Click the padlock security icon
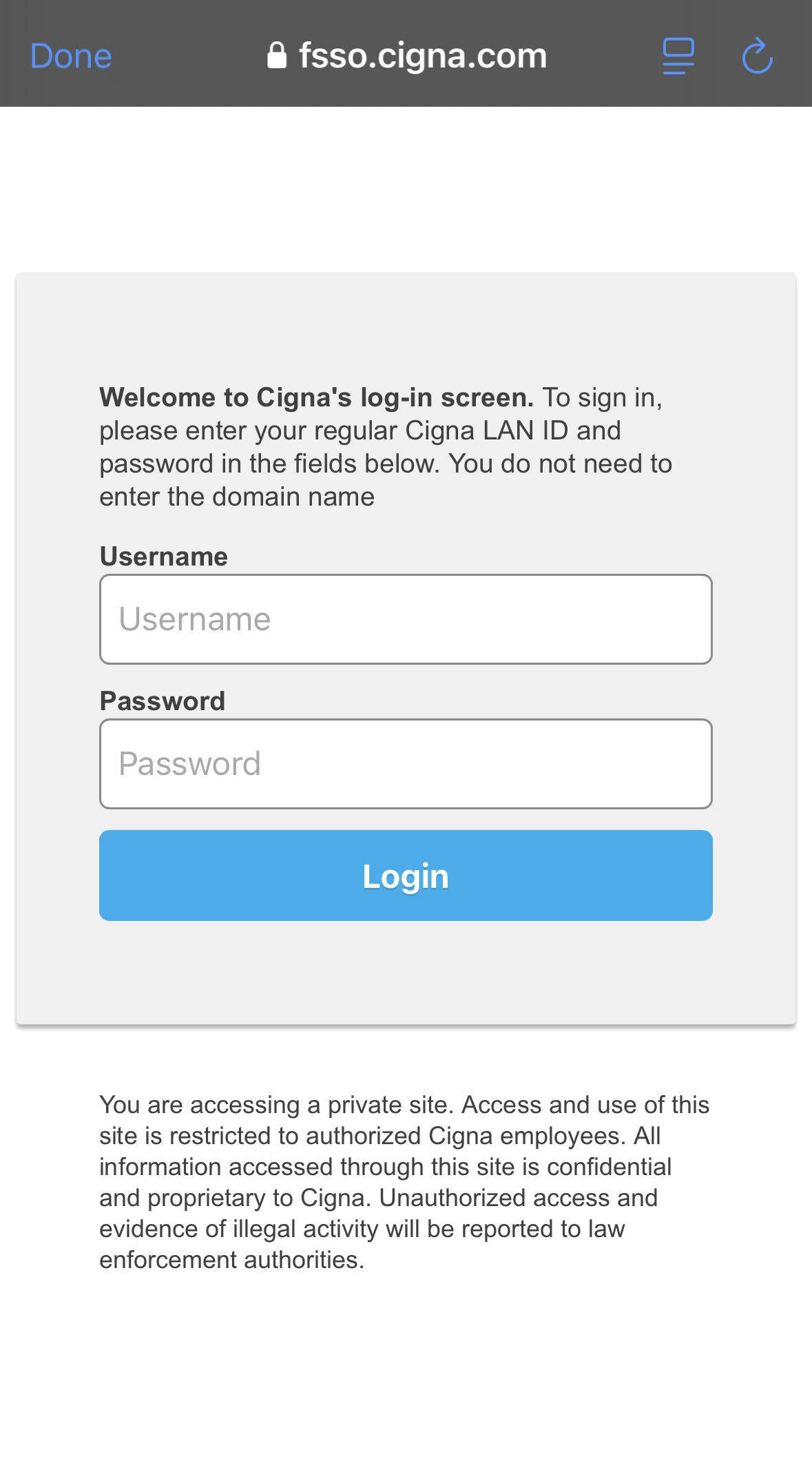The height and width of the screenshot is (1483, 812). (277, 55)
